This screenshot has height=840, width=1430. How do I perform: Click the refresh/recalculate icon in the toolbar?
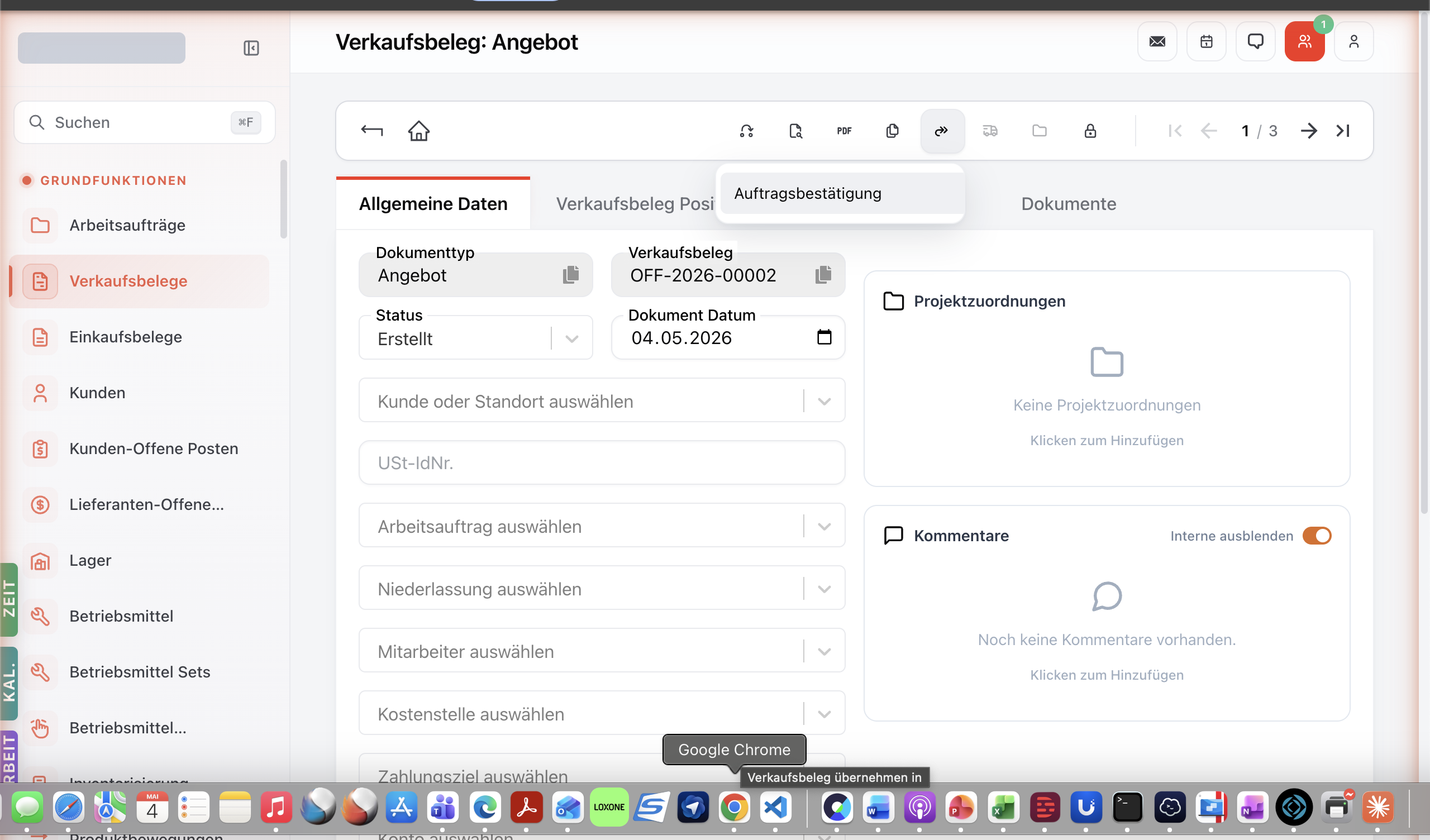pos(746,131)
